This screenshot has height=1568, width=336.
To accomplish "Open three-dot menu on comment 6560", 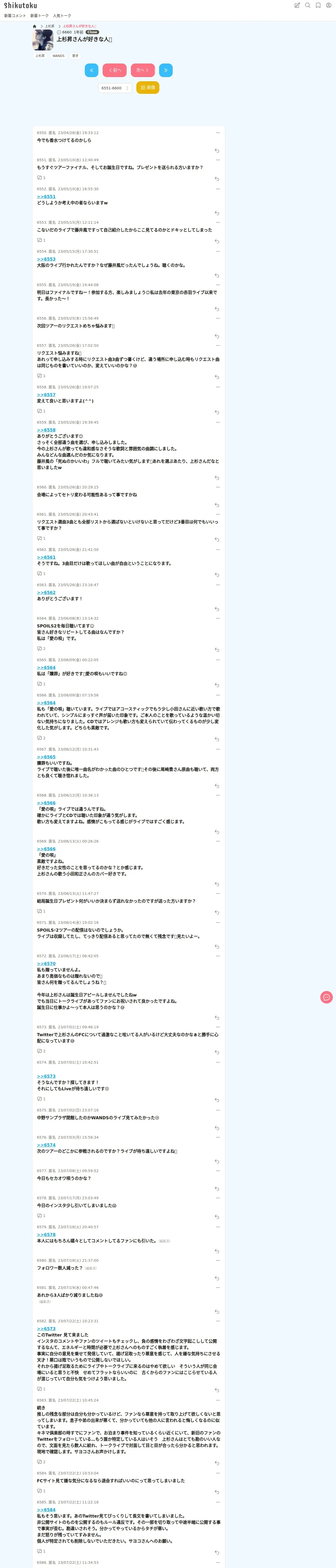I will (218, 487).
